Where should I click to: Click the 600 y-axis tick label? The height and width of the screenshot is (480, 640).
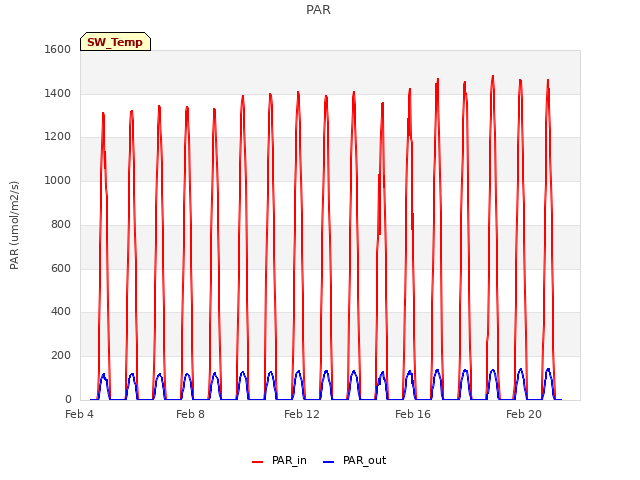[61, 268]
